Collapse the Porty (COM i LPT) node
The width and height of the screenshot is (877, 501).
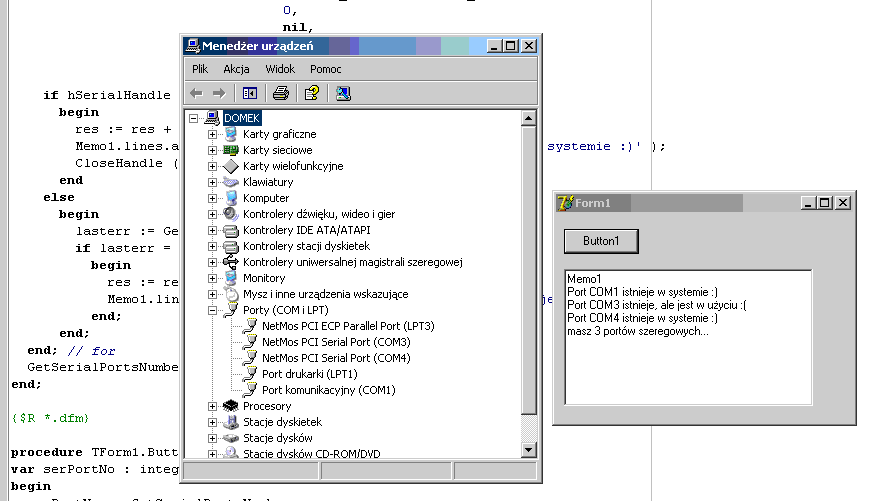pyautogui.click(x=212, y=310)
